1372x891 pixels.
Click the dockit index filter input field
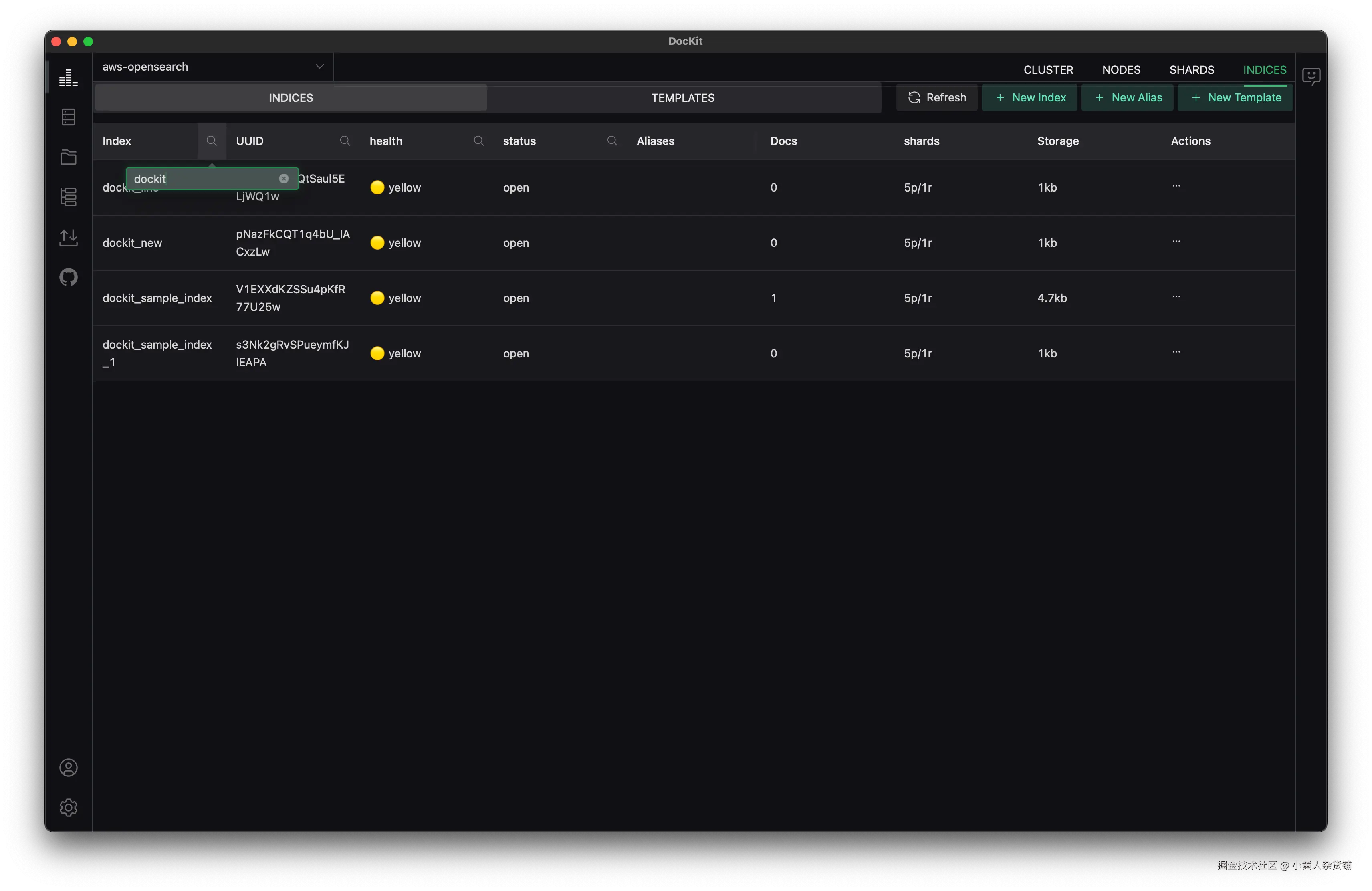click(203, 179)
